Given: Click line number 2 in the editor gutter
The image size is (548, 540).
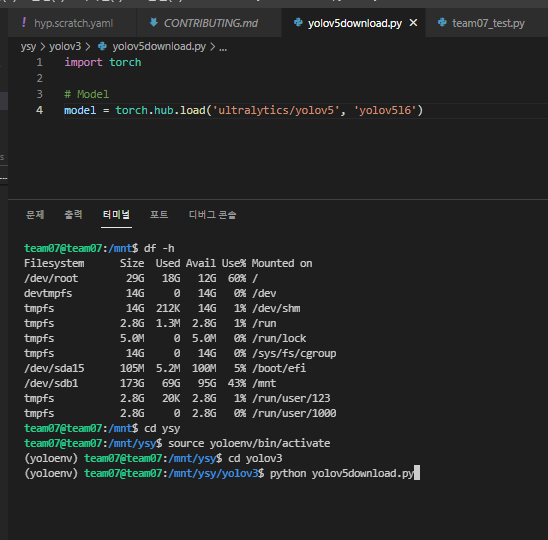Looking at the screenshot, I should point(39,78).
